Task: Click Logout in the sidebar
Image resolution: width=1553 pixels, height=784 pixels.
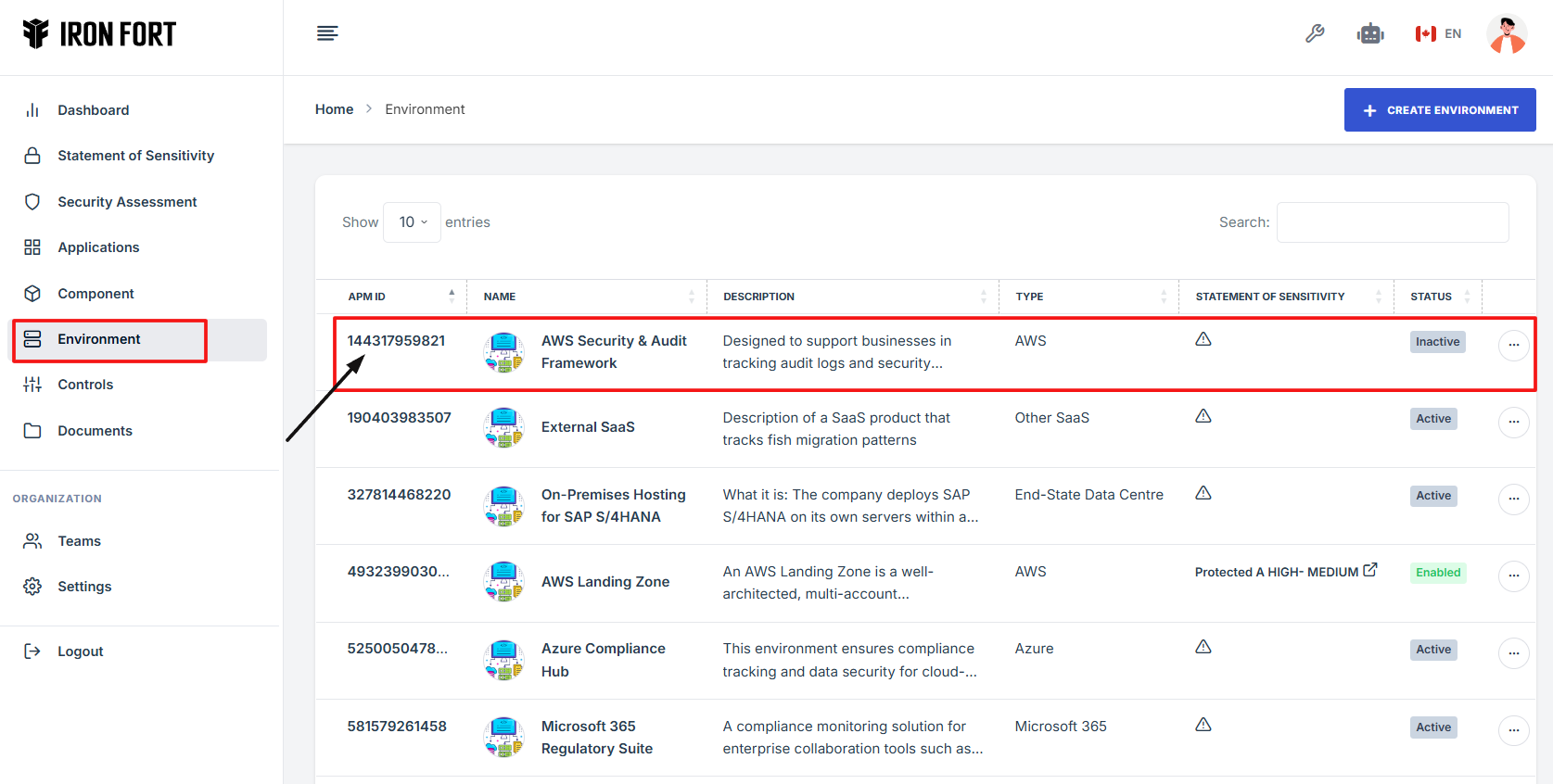Action: 80,651
